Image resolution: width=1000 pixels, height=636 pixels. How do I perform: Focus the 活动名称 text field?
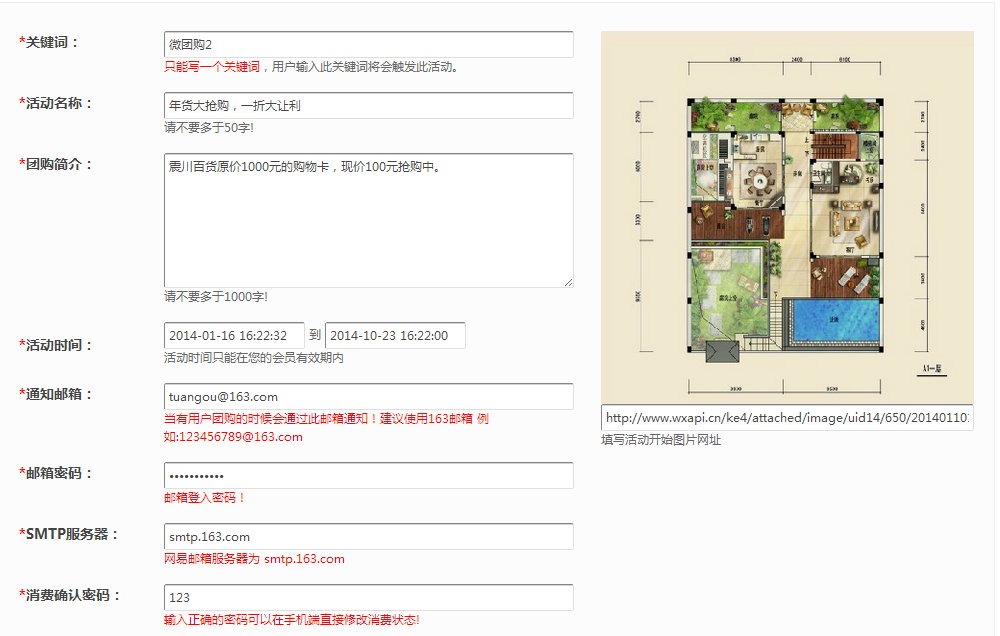368,106
